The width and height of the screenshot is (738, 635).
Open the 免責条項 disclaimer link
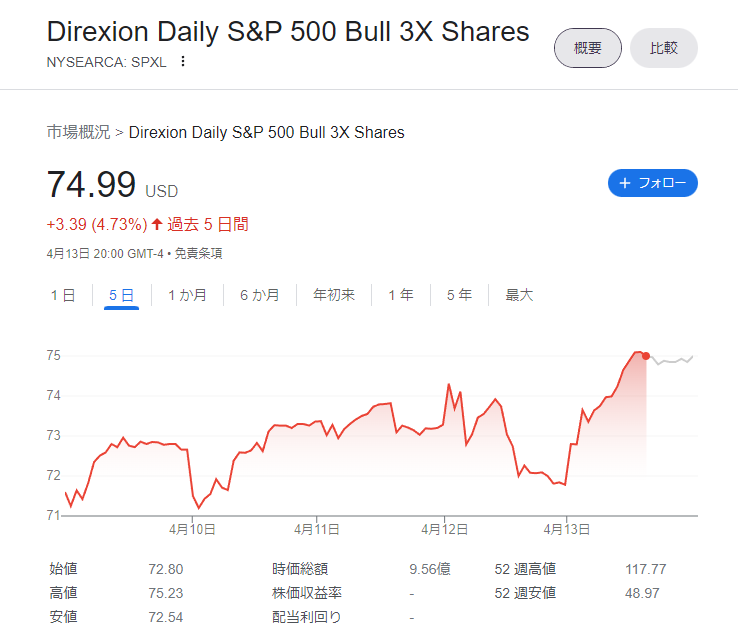pos(198,254)
